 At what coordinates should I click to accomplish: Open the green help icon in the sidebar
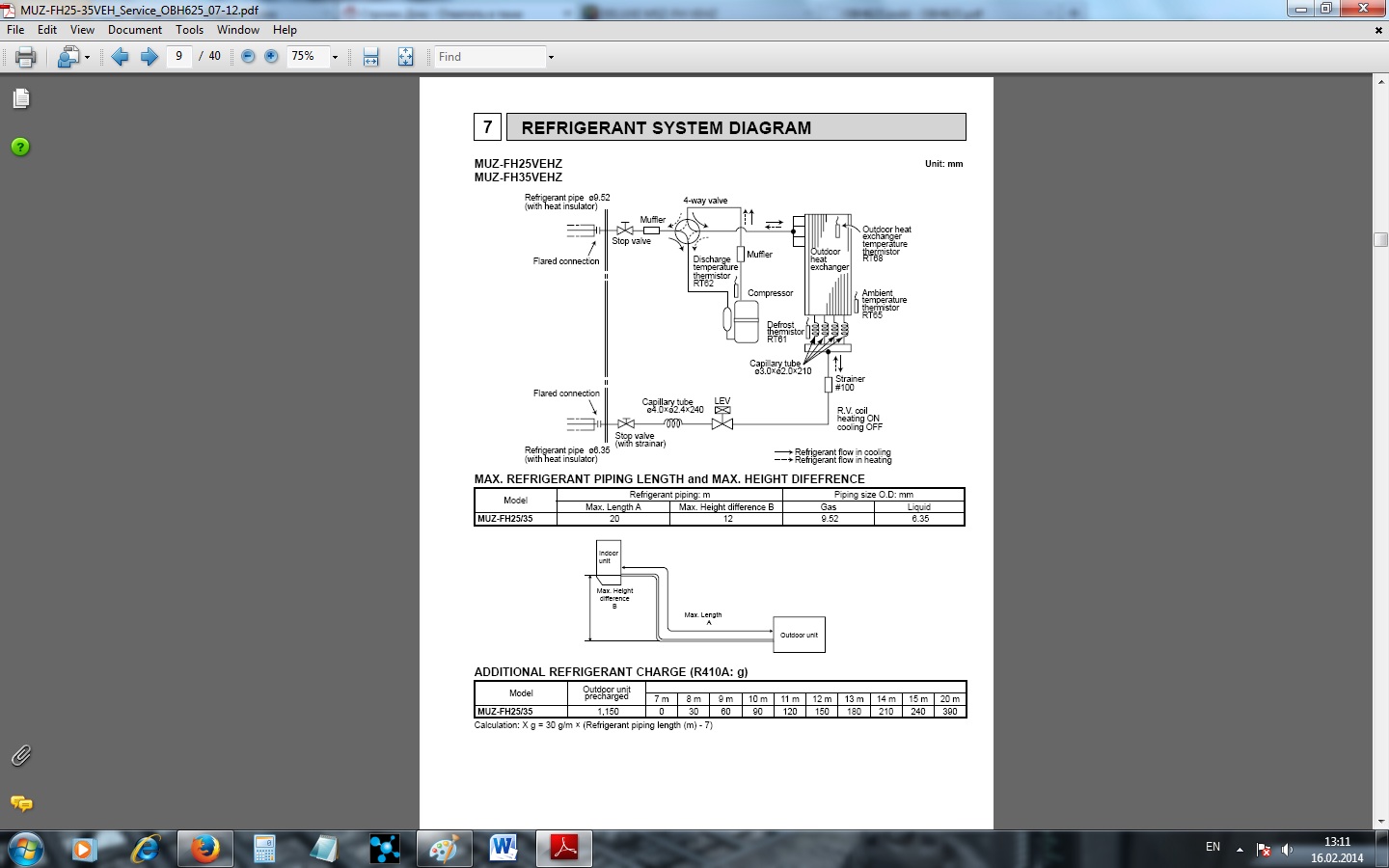[x=20, y=147]
